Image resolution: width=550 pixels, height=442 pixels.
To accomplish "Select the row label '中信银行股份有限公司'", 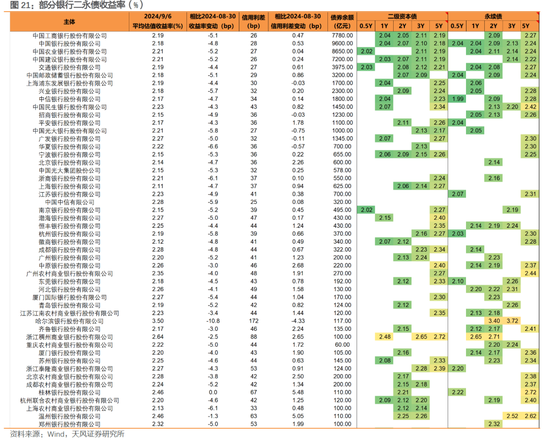I will (x=69, y=99).
